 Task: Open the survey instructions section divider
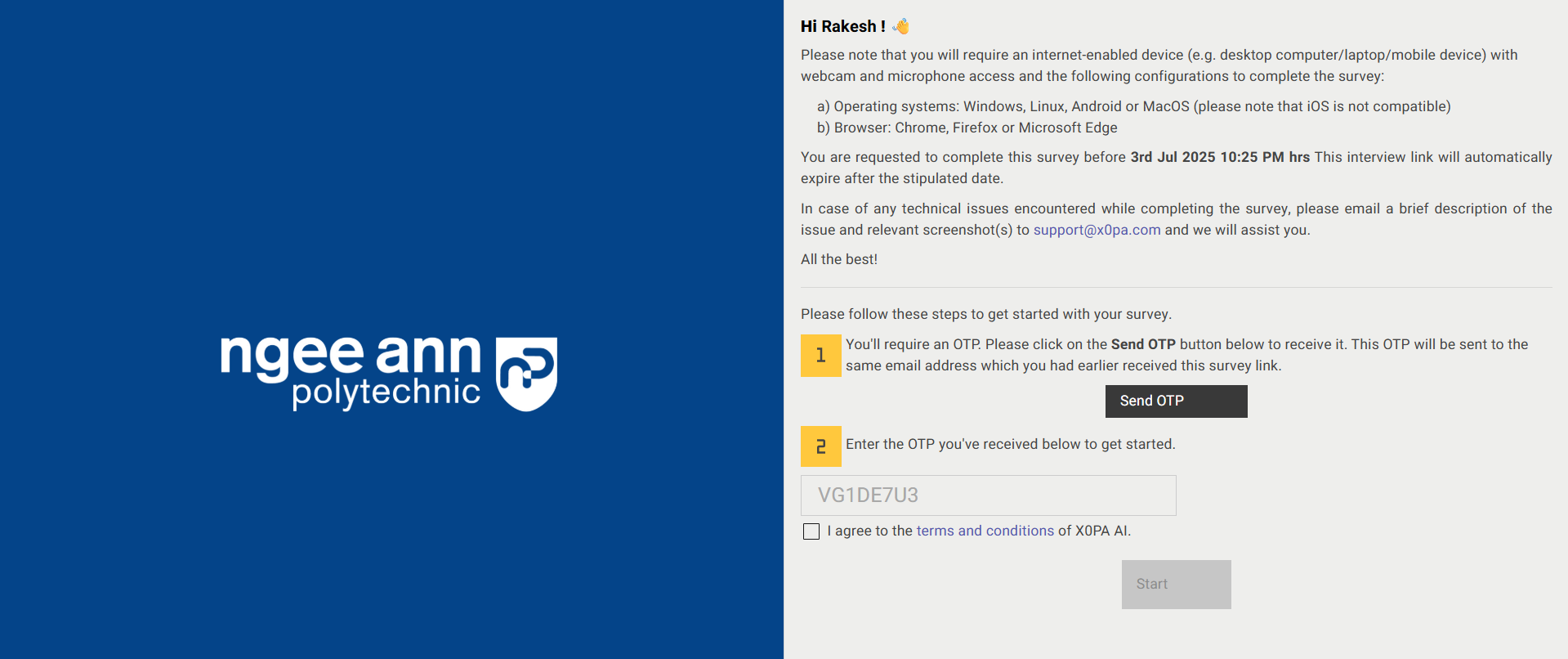1175,286
